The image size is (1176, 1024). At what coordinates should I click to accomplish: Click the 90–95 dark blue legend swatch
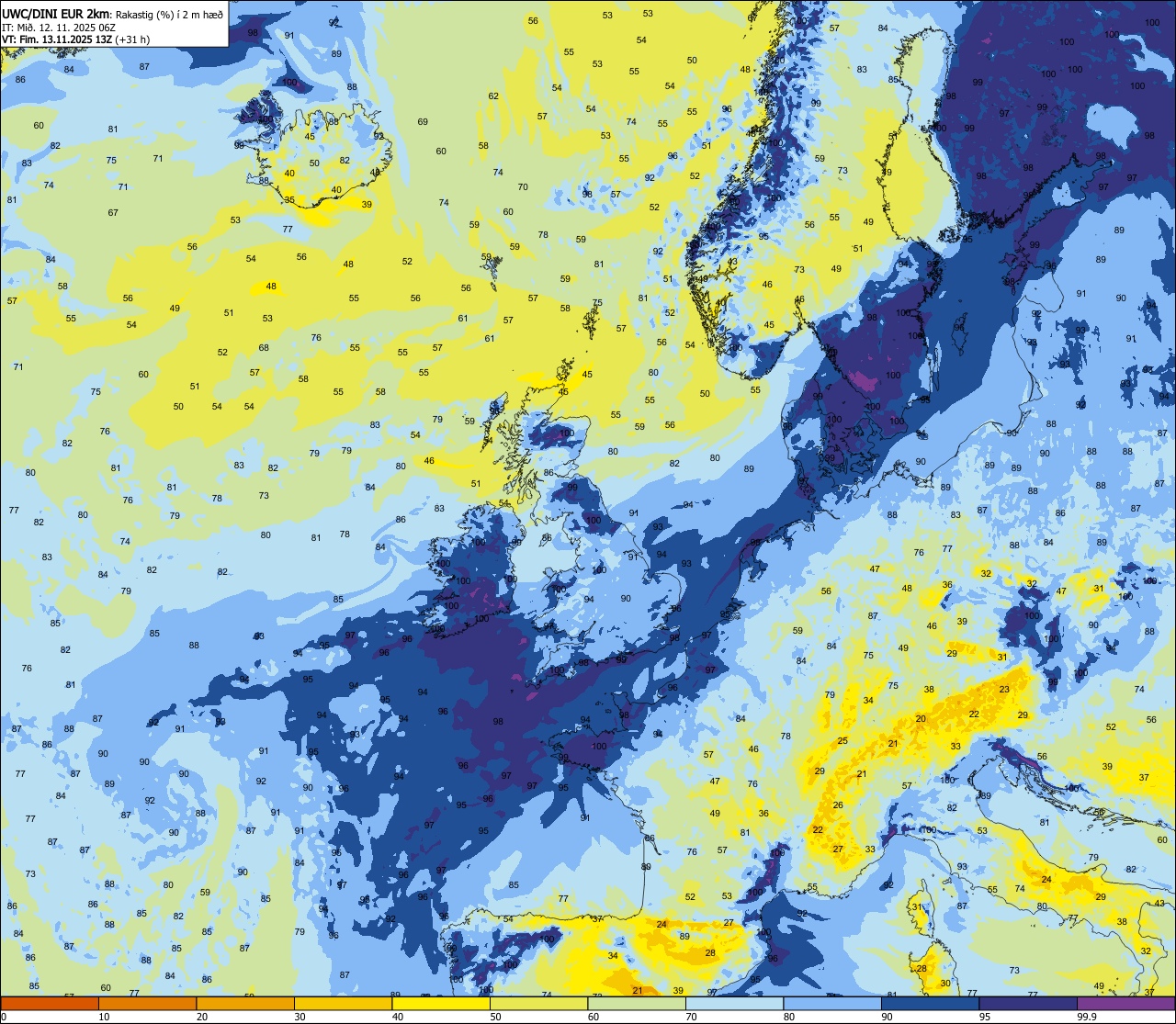click(930, 1004)
